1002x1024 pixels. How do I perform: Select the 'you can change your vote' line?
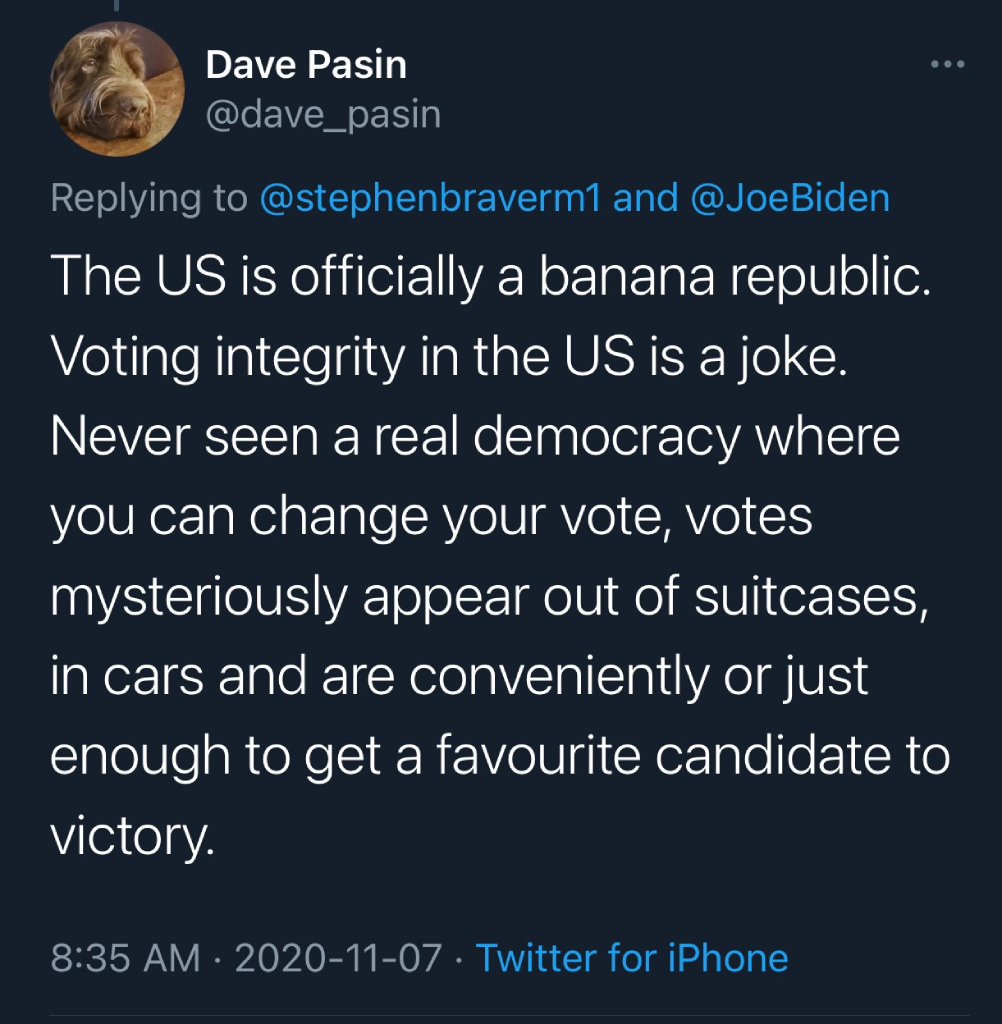[431, 517]
